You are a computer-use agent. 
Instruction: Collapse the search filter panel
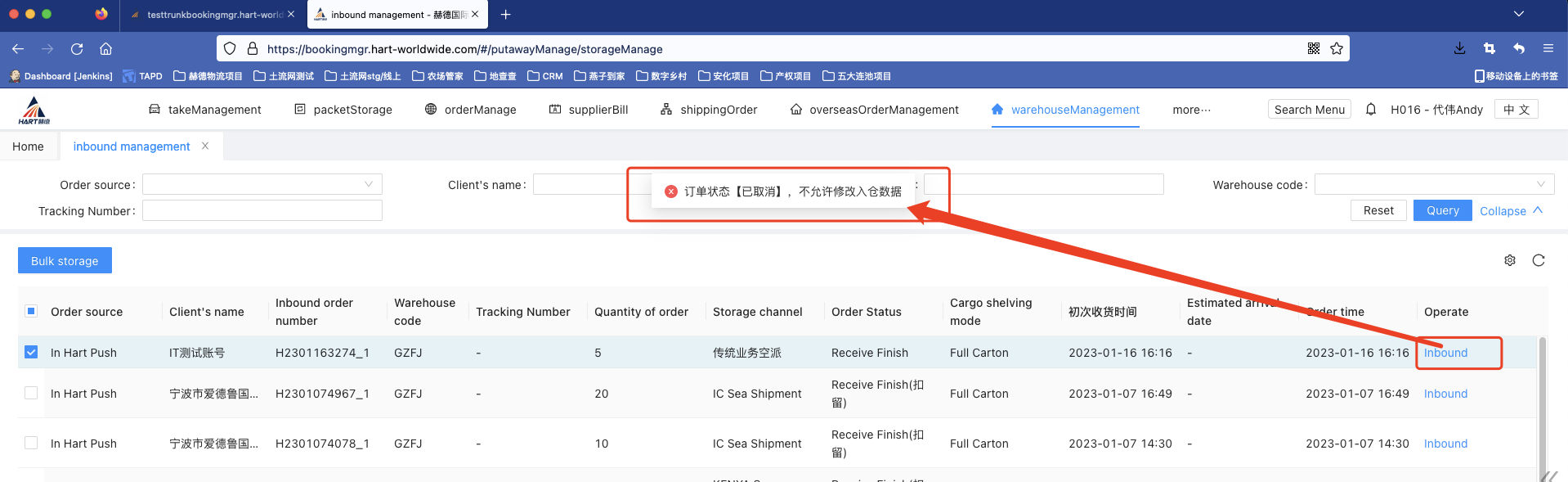tap(1511, 211)
